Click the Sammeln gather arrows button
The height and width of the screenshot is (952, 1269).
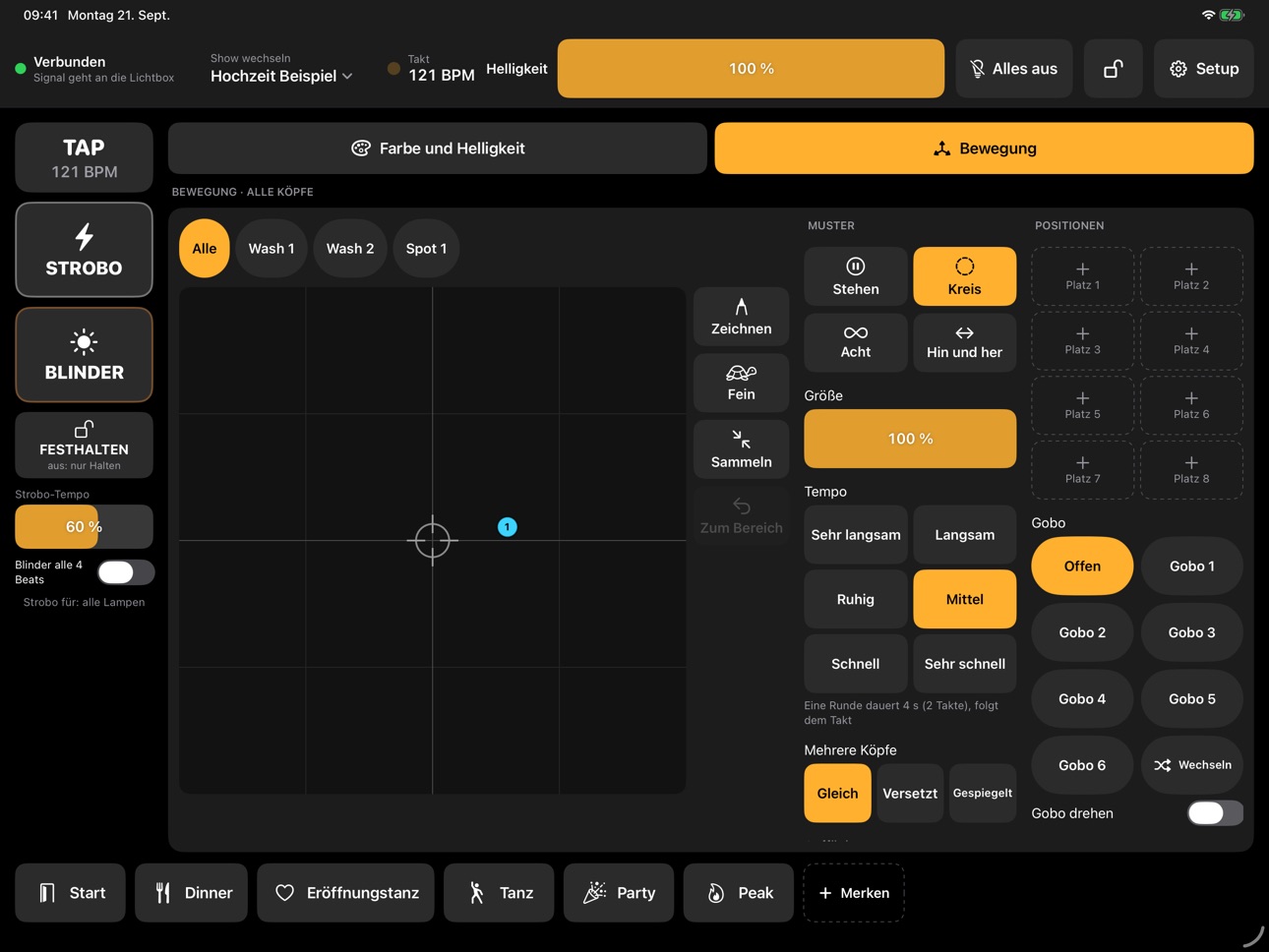[741, 449]
